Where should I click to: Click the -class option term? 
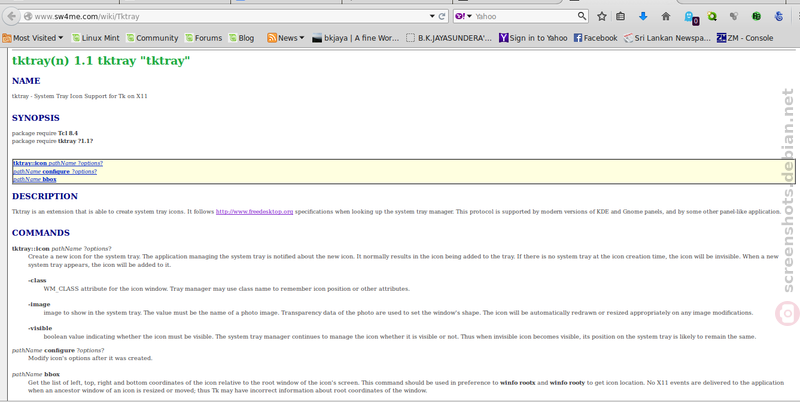click(x=37, y=280)
